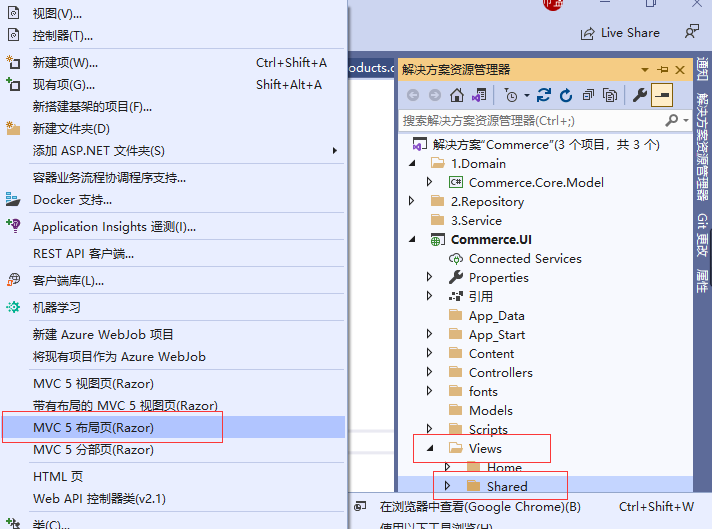Click the Sync with Active Document icon
The image size is (712, 529).
[x=544, y=95]
